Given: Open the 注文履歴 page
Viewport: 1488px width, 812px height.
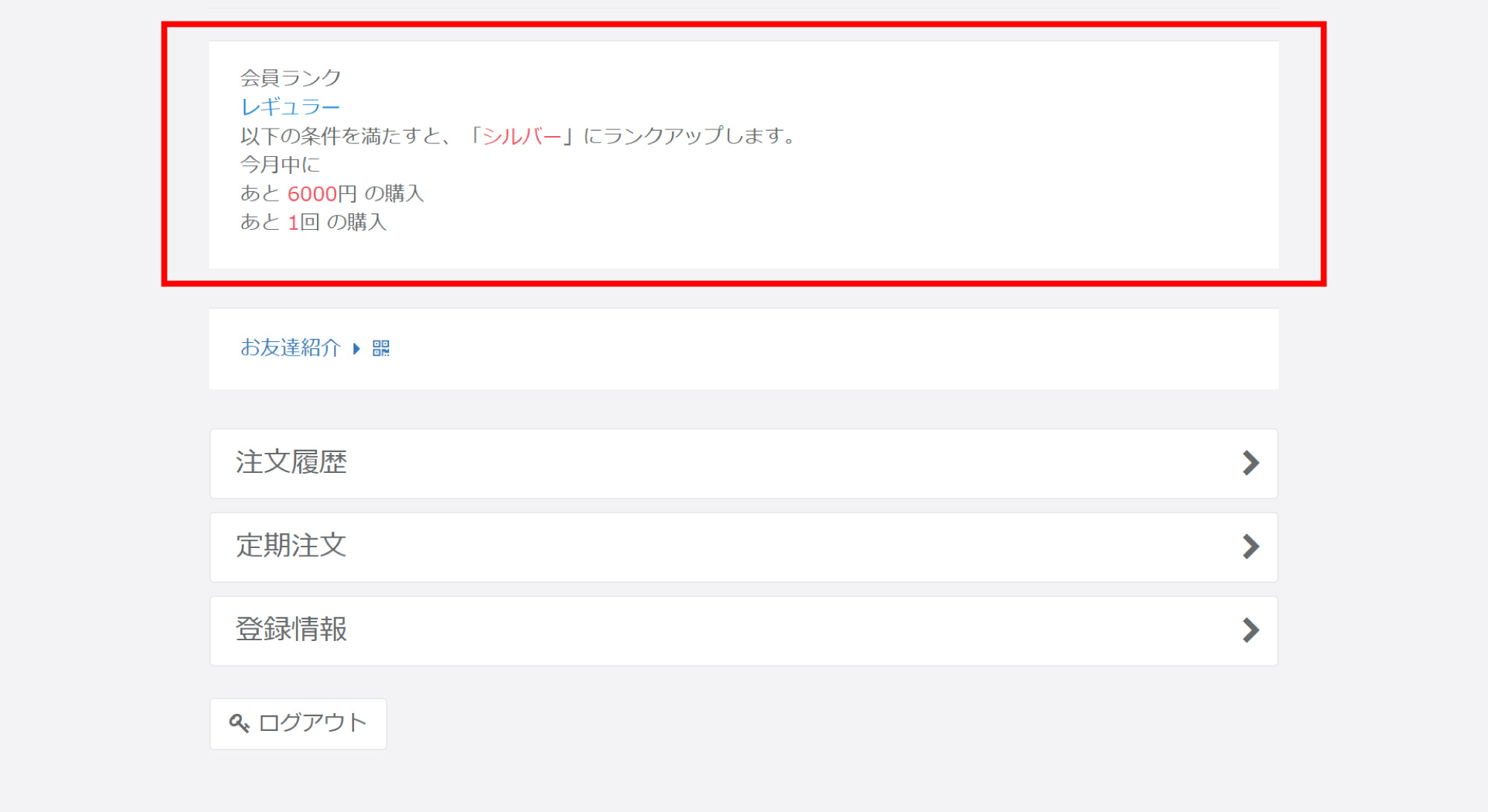Looking at the screenshot, I should pos(293,463).
